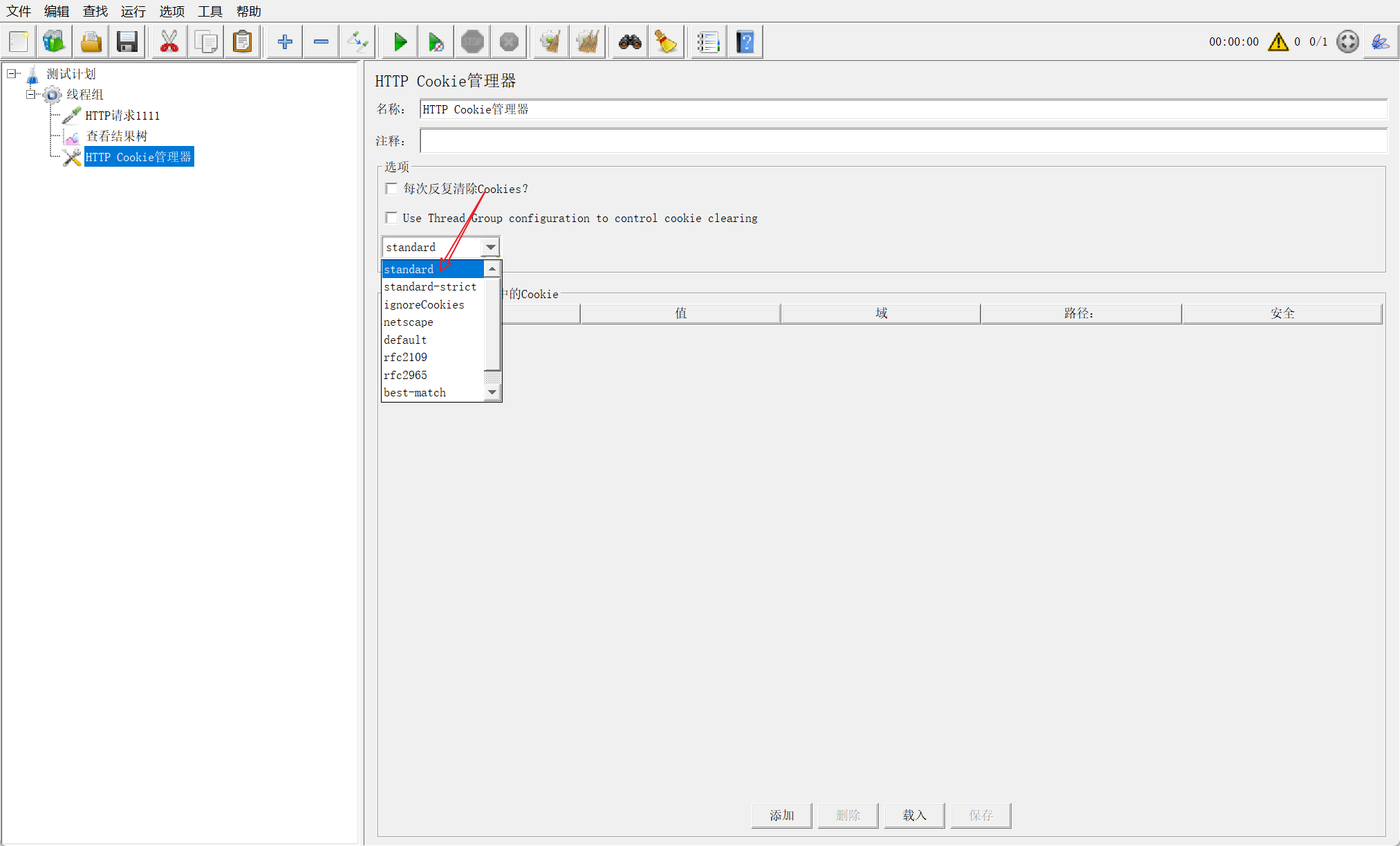Click the Open file folder icon
1400x846 pixels.
click(91, 42)
